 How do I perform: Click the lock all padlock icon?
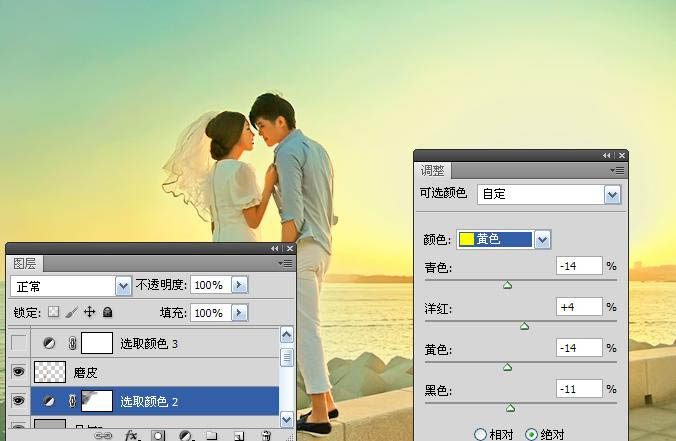click(107, 313)
